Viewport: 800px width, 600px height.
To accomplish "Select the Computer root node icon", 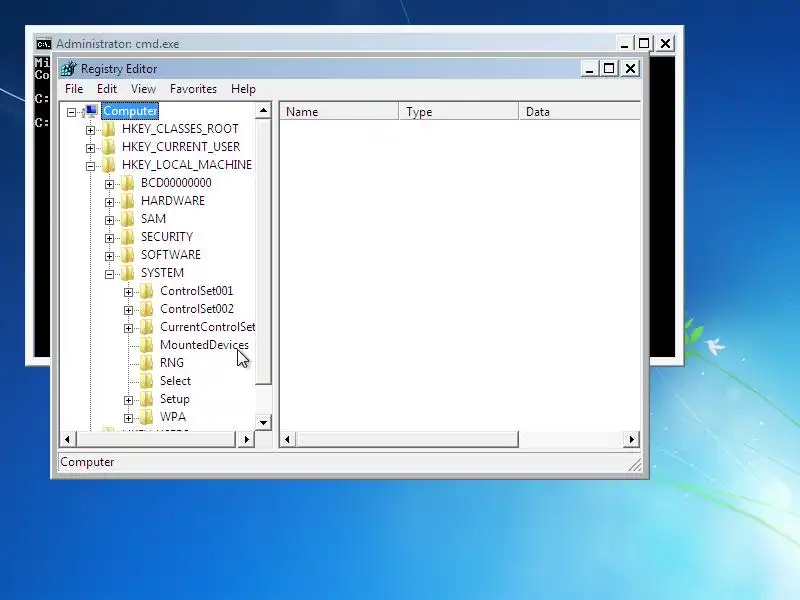I will click(x=91, y=111).
